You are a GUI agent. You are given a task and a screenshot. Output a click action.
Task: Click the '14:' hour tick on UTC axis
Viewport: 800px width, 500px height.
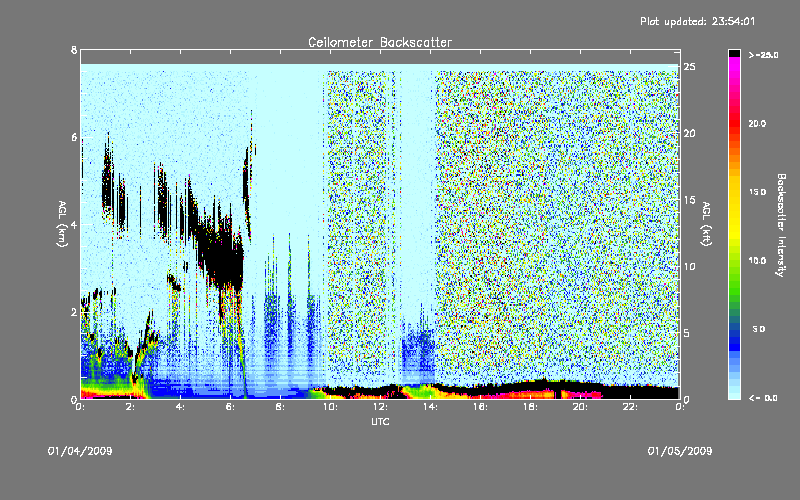(x=430, y=407)
